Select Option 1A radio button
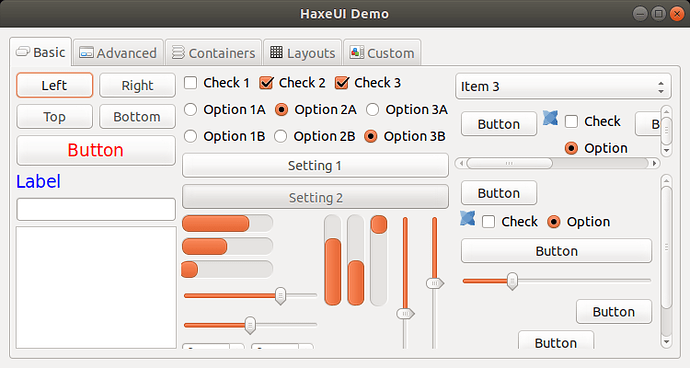 coord(190,110)
